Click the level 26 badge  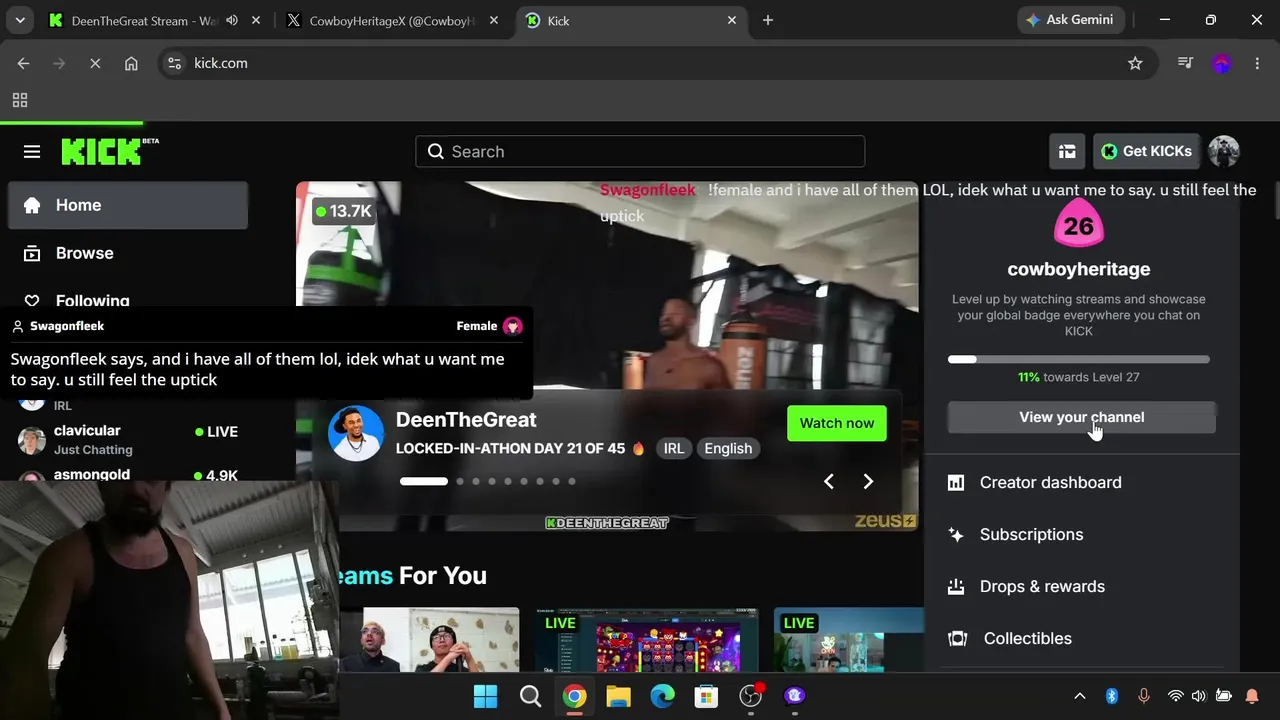1079,225
